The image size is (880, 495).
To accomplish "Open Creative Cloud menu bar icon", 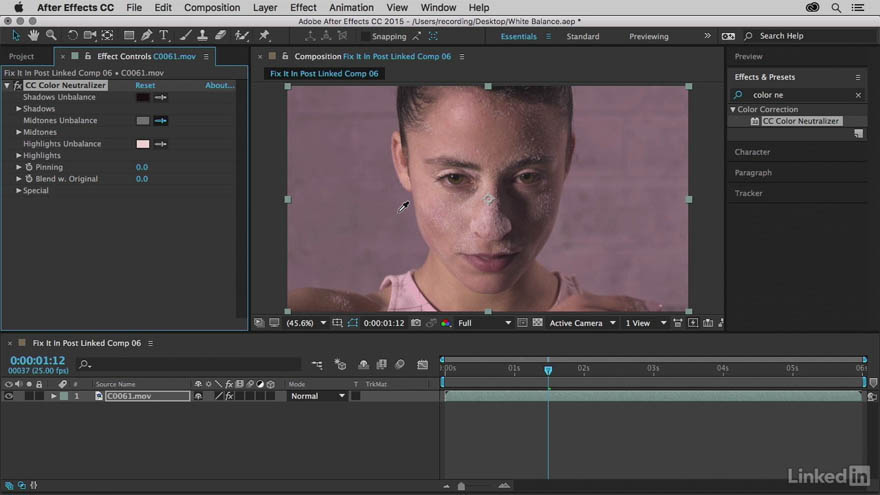I will [x=812, y=8].
